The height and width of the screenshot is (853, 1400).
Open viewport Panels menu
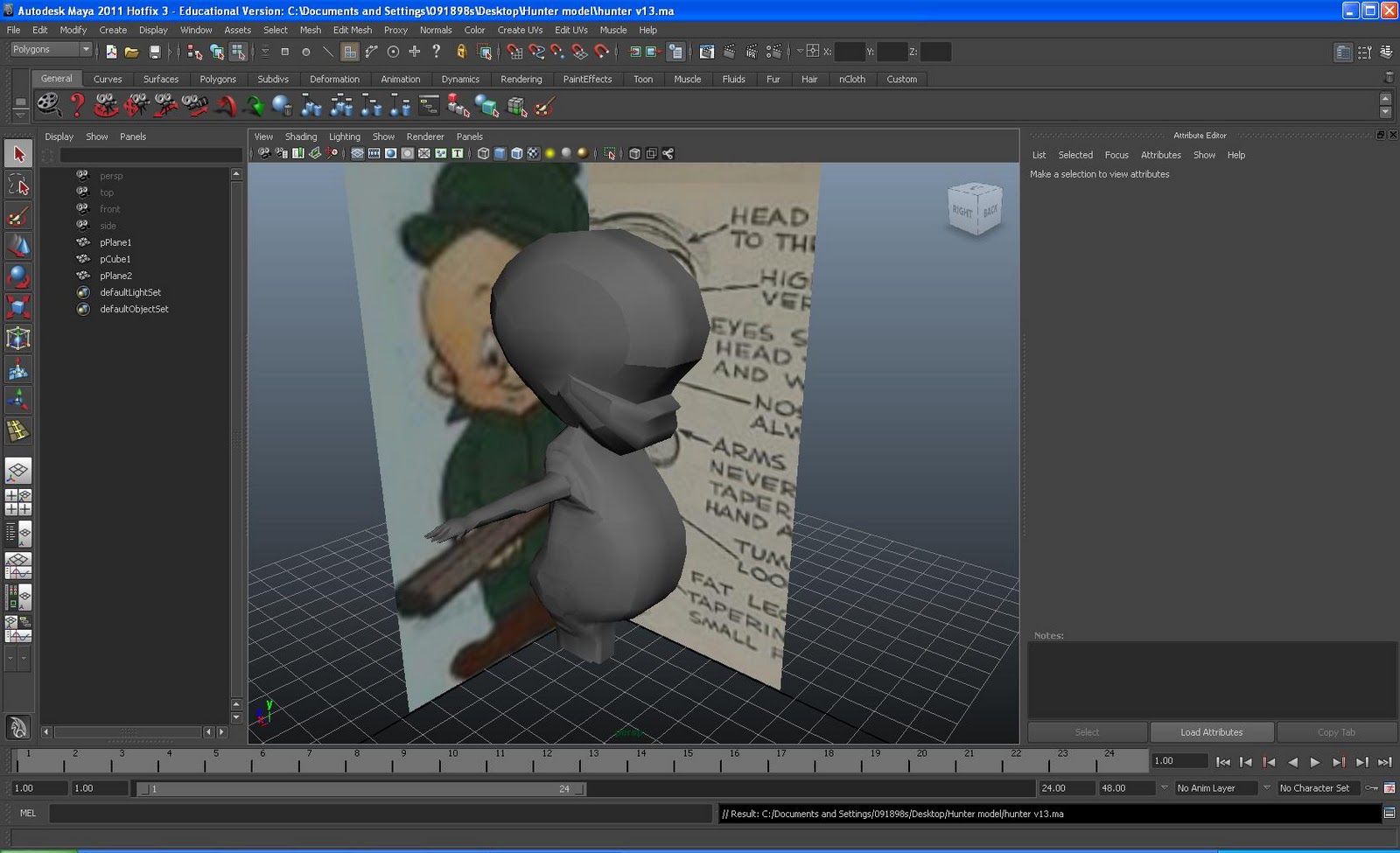pos(469,136)
